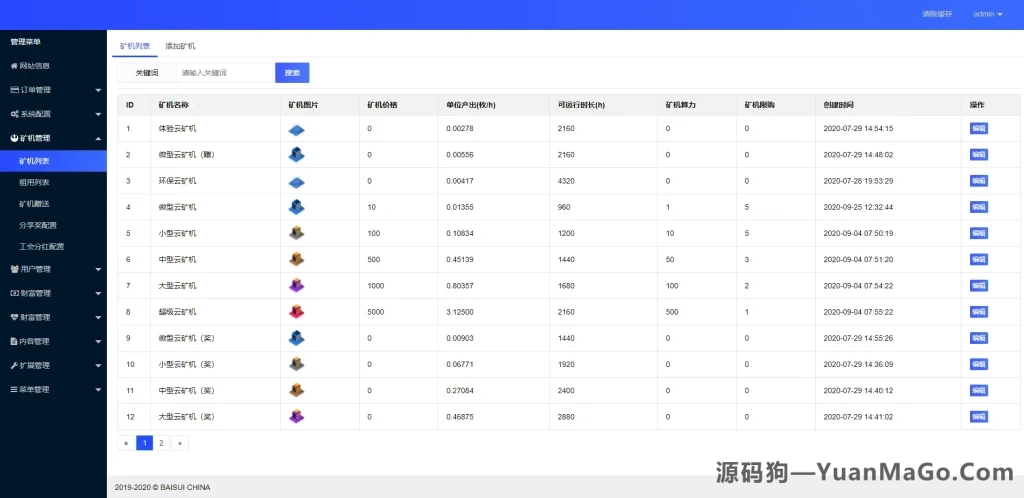Click the miner image for 大型云矿机（奖）

(296, 416)
